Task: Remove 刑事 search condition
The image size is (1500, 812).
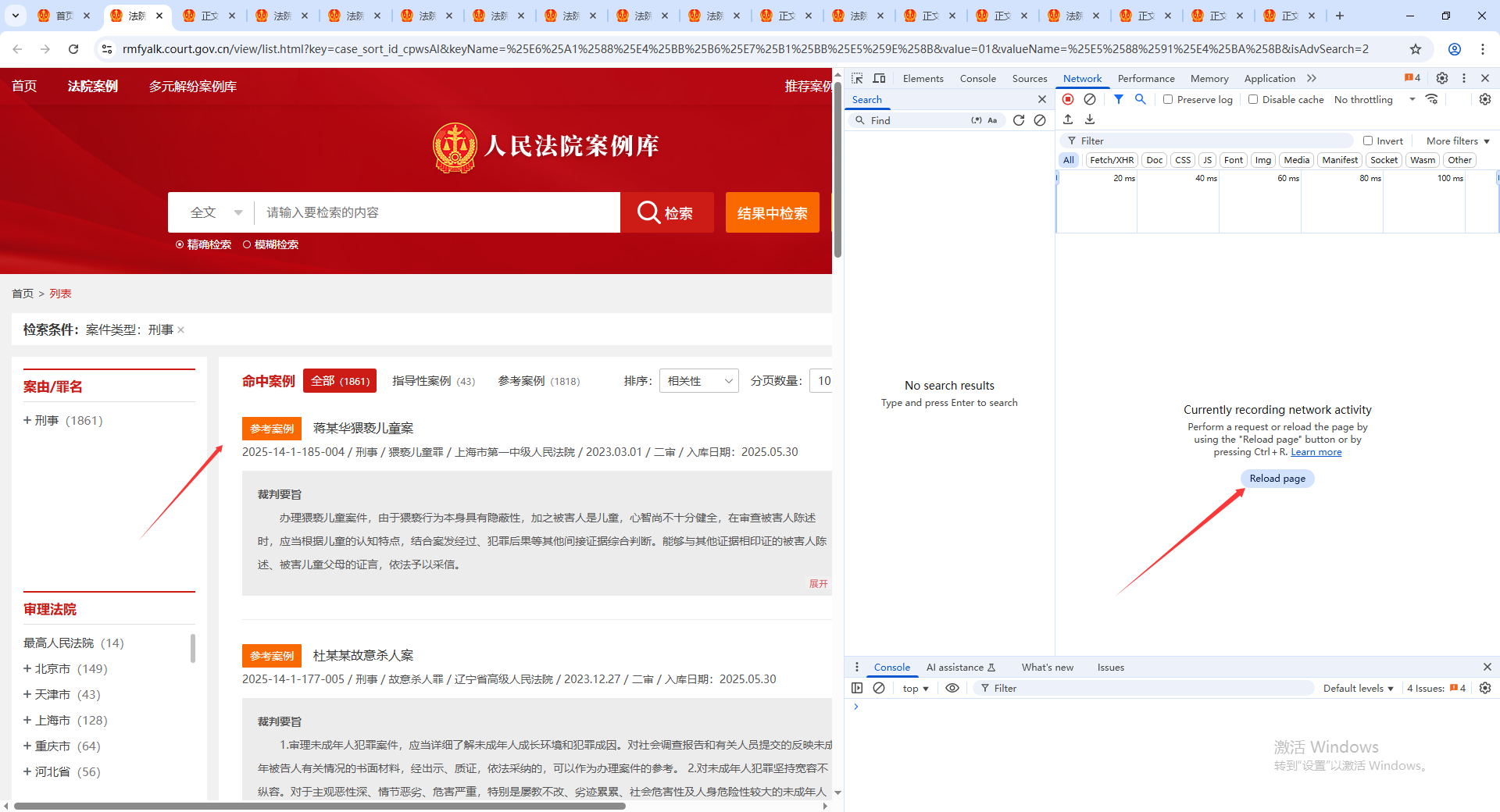Action: click(x=180, y=329)
